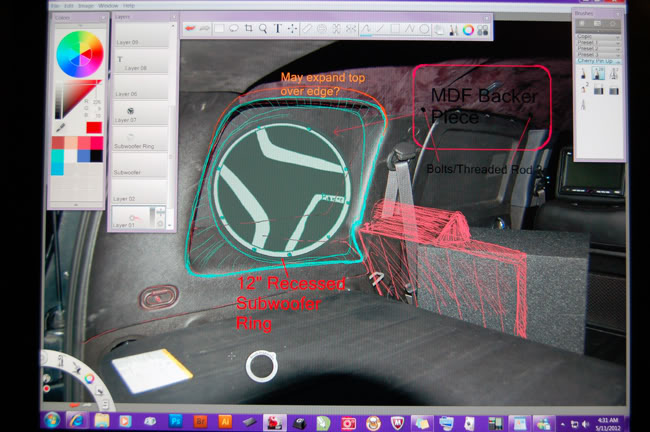Select Layer 07 in the Layers panel
Screen dimensions: 650x432
141,113
